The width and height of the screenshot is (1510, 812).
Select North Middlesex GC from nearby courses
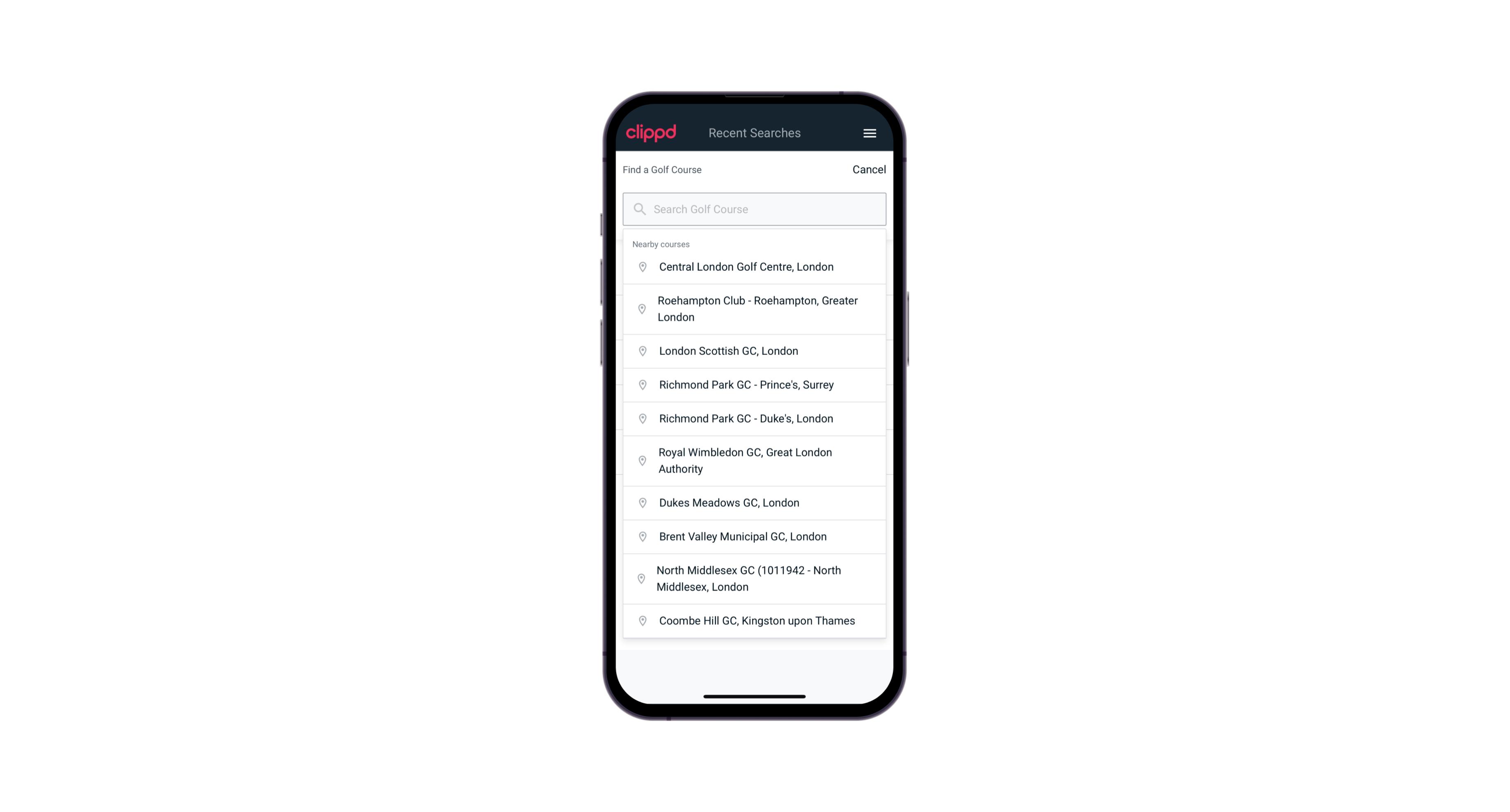click(x=754, y=578)
